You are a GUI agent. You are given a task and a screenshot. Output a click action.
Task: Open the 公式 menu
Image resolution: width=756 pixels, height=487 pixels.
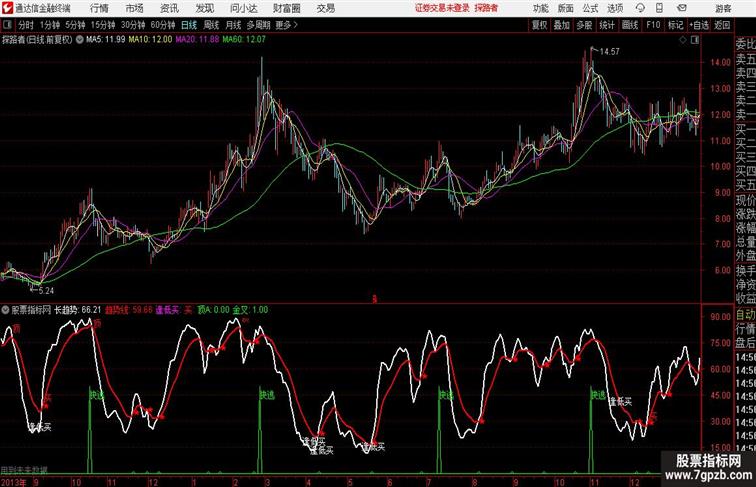(590, 8)
